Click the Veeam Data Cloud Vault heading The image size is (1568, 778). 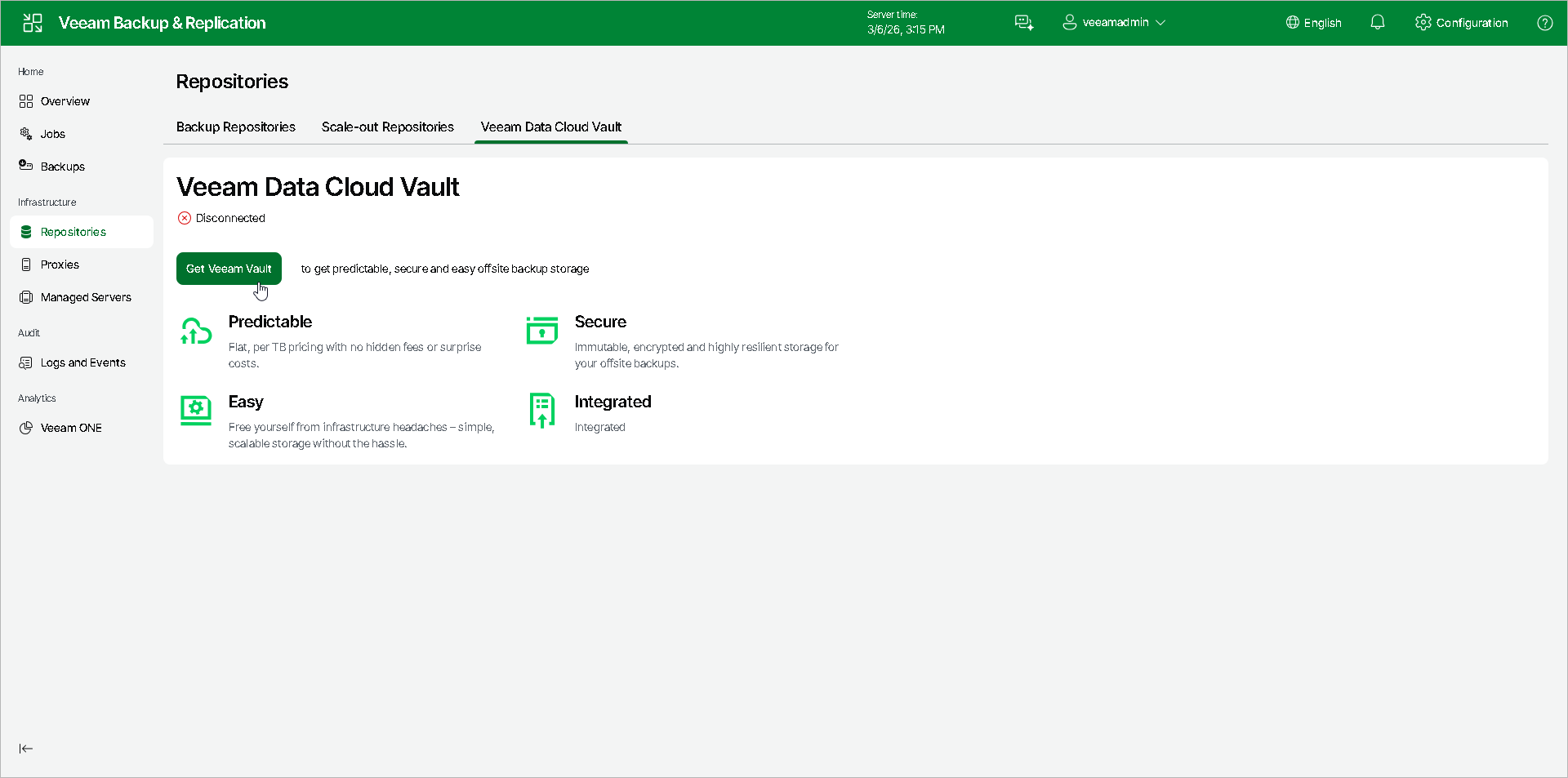point(318,187)
